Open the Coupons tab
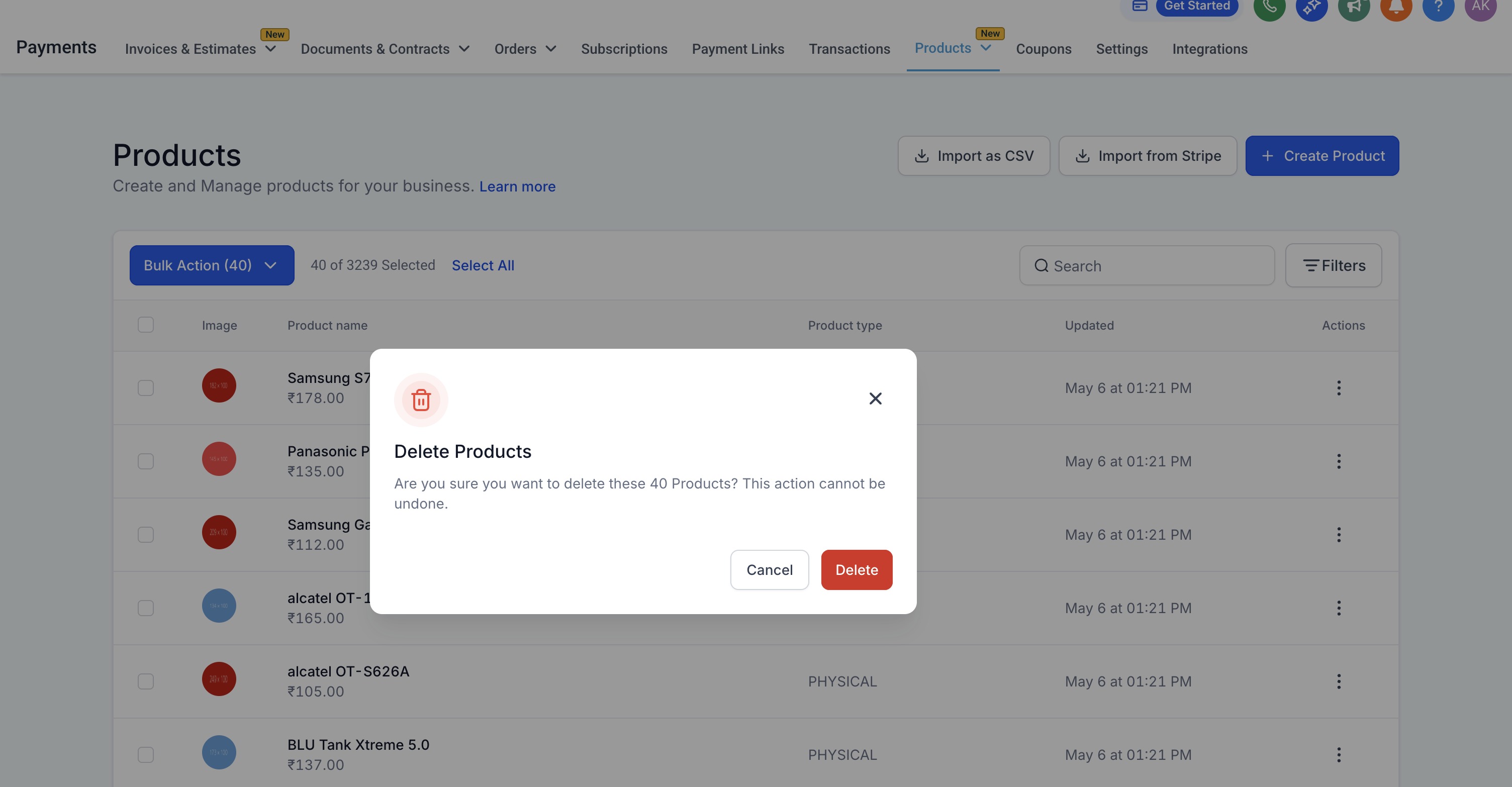Viewport: 1512px width, 787px height. [x=1043, y=49]
